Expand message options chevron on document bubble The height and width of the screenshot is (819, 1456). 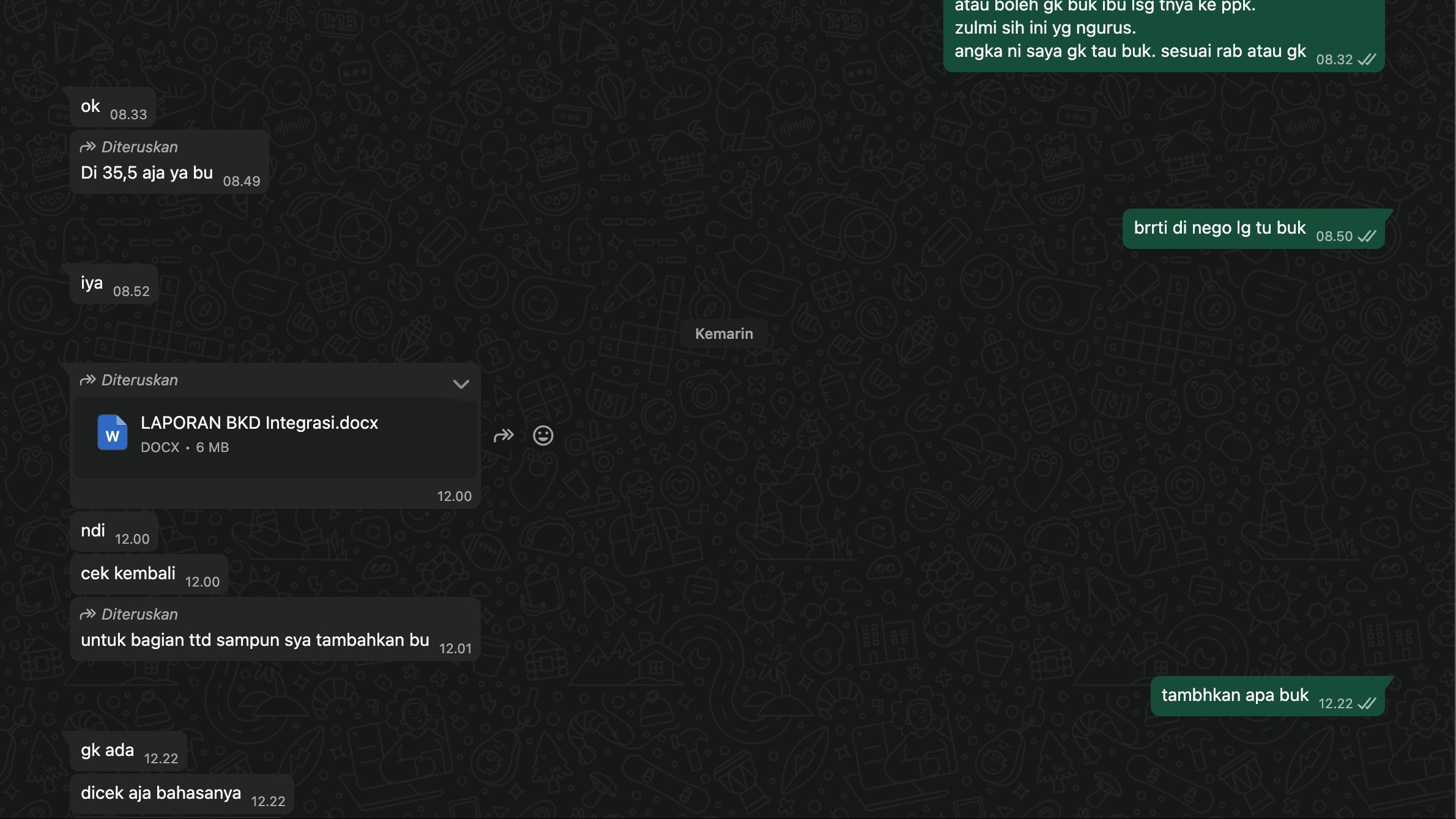[461, 384]
